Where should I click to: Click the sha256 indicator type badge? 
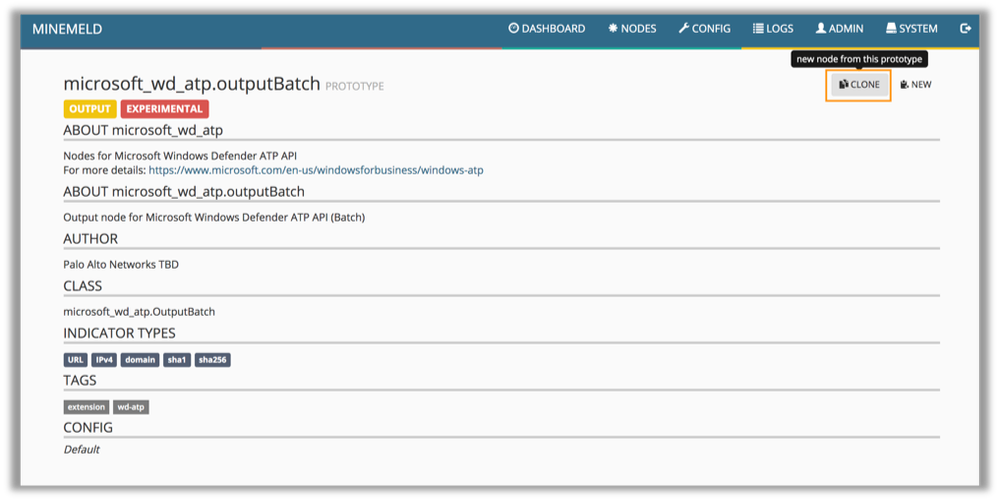(213, 360)
